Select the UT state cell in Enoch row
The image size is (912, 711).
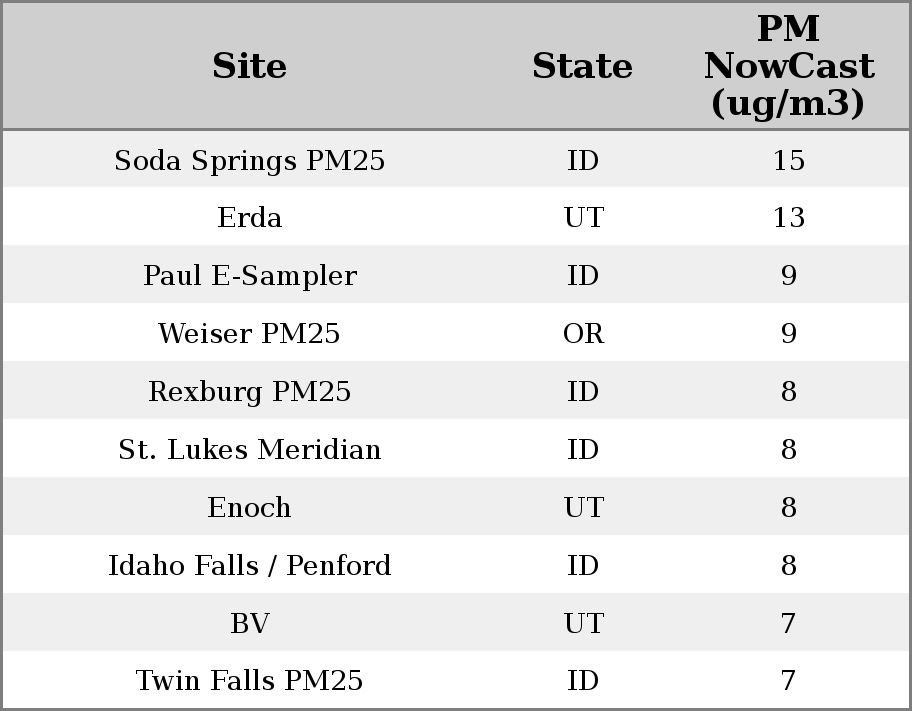click(583, 508)
